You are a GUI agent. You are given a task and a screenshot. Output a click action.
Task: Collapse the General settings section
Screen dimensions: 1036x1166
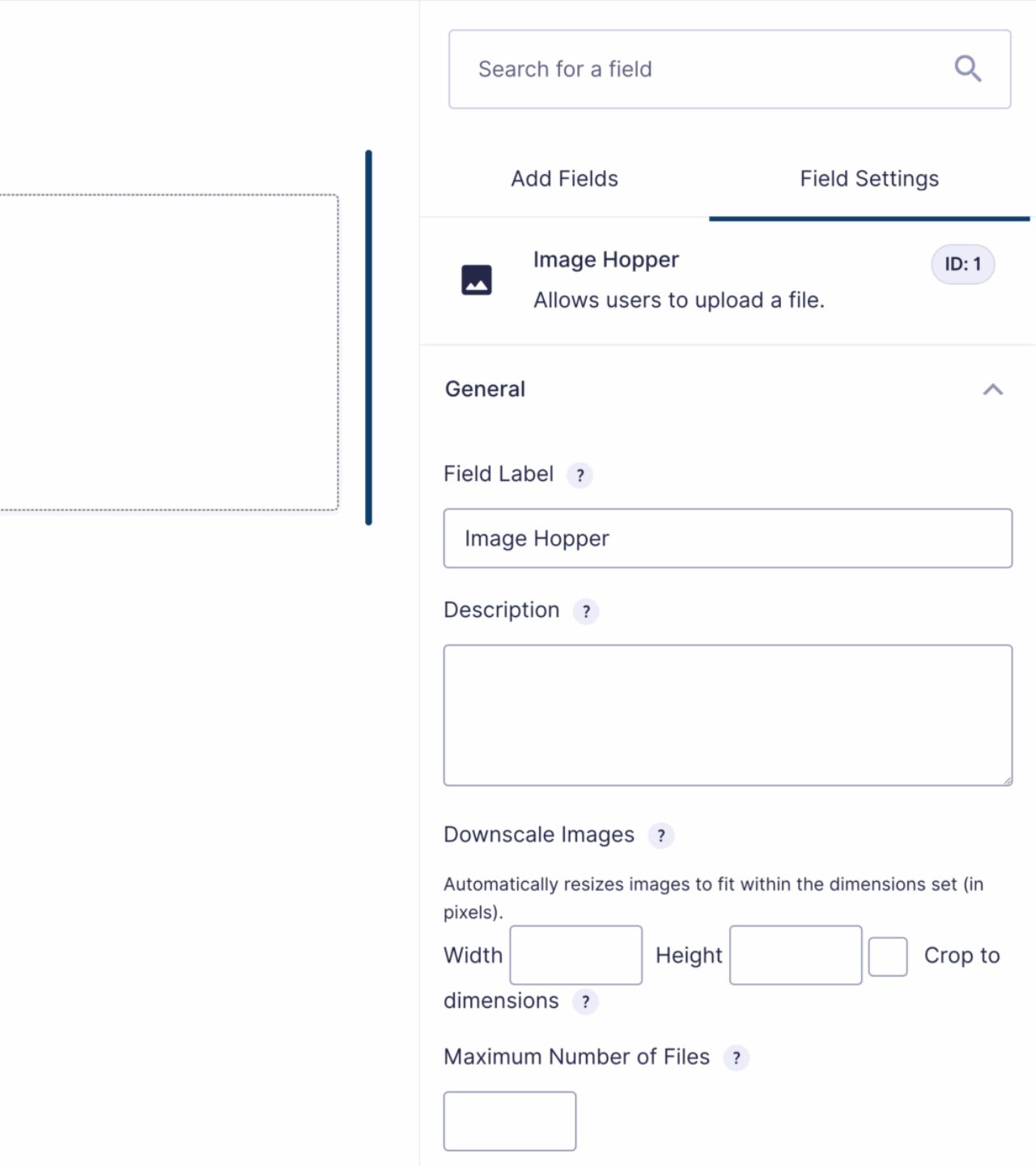(x=994, y=390)
